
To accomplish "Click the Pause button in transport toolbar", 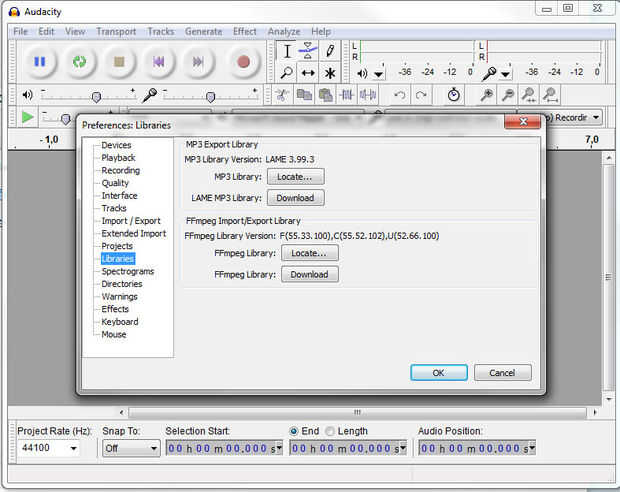I will (x=40, y=62).
